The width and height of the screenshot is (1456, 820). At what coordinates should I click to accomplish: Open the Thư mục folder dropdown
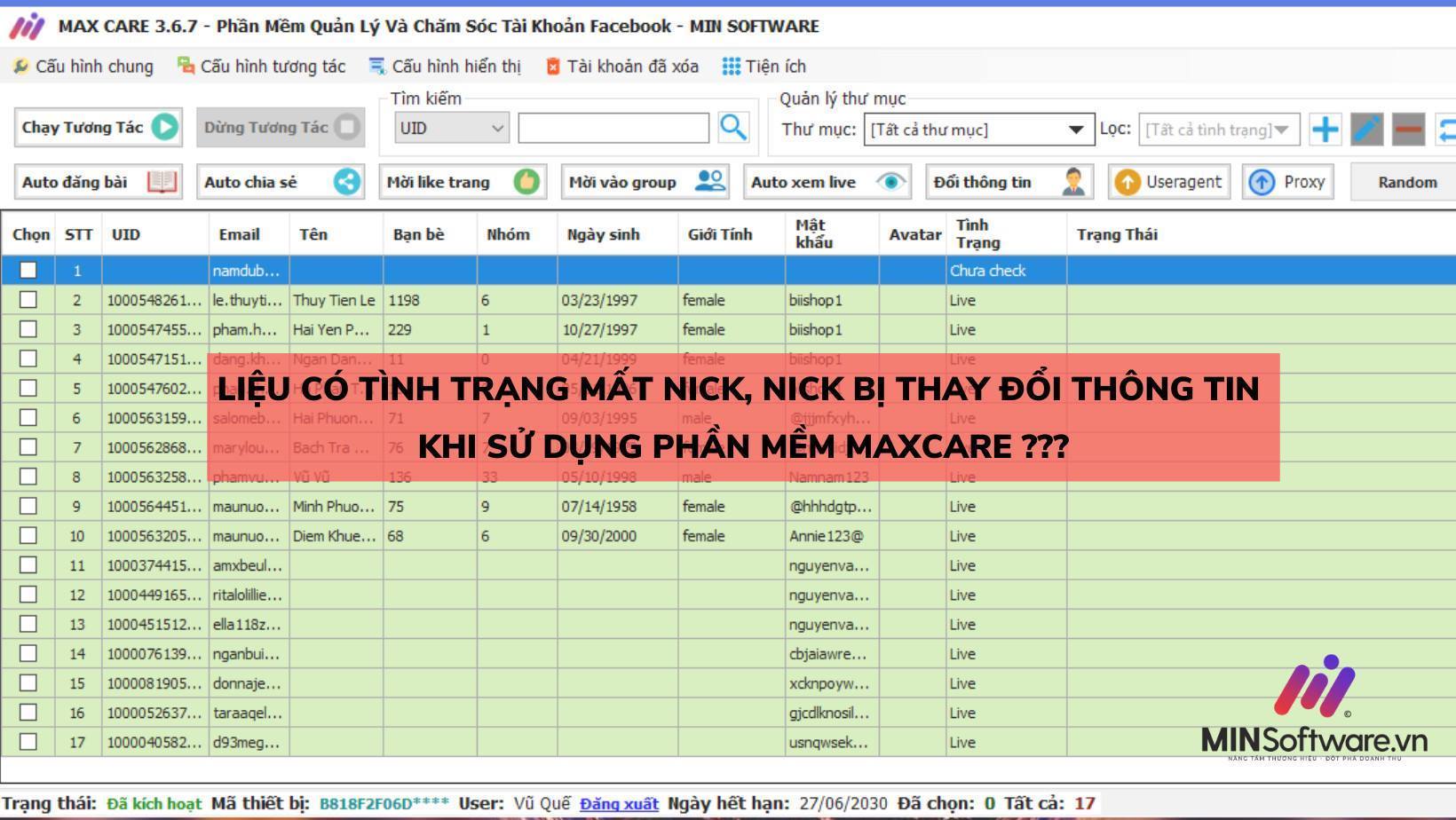[1077, 130]
